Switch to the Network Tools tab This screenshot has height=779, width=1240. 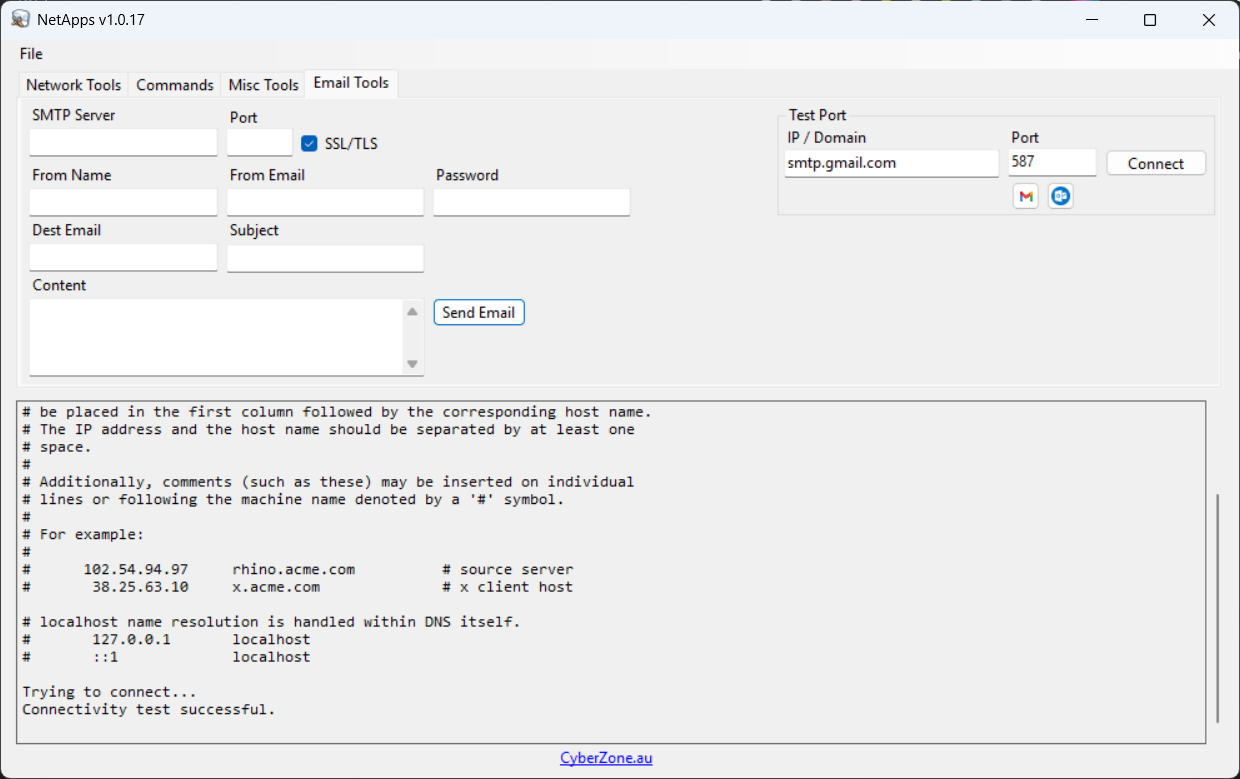[74, 85]
